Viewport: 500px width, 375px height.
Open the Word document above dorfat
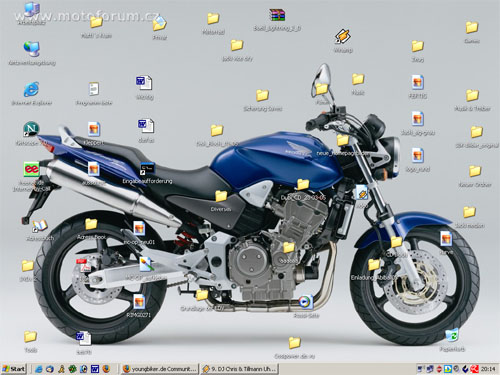144,83
